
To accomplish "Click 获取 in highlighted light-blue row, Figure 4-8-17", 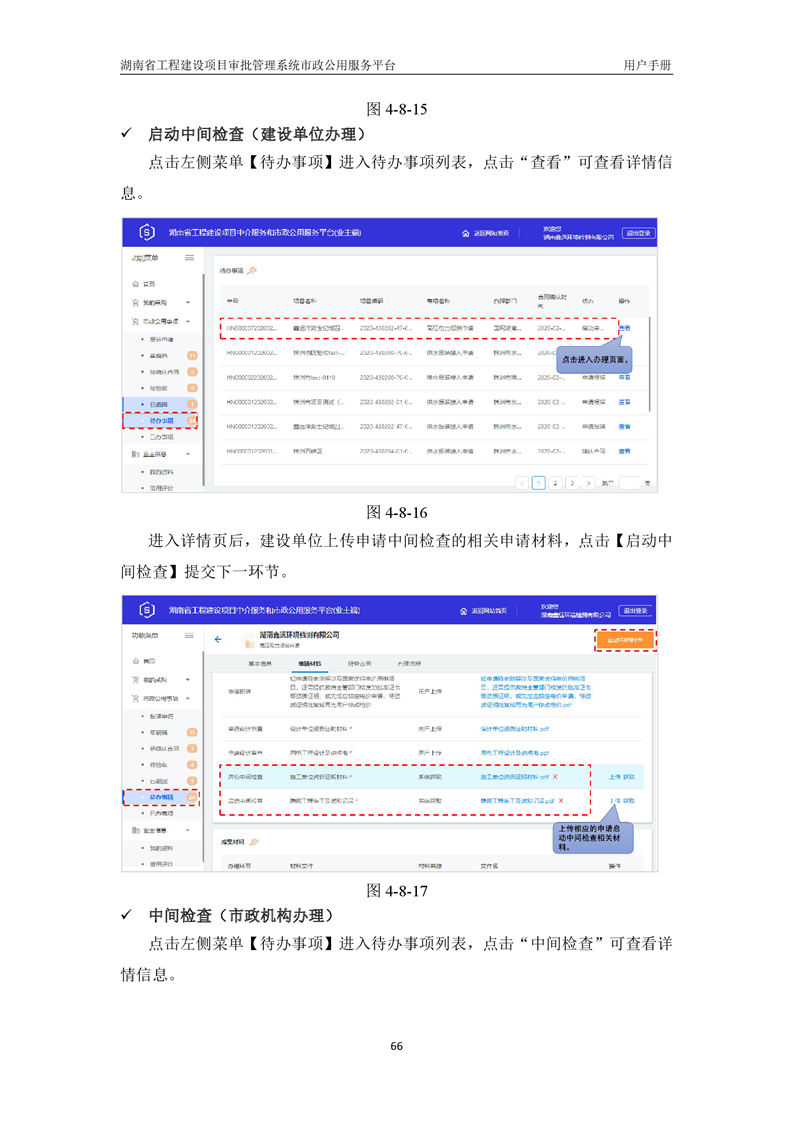I will tap(628, 777).
